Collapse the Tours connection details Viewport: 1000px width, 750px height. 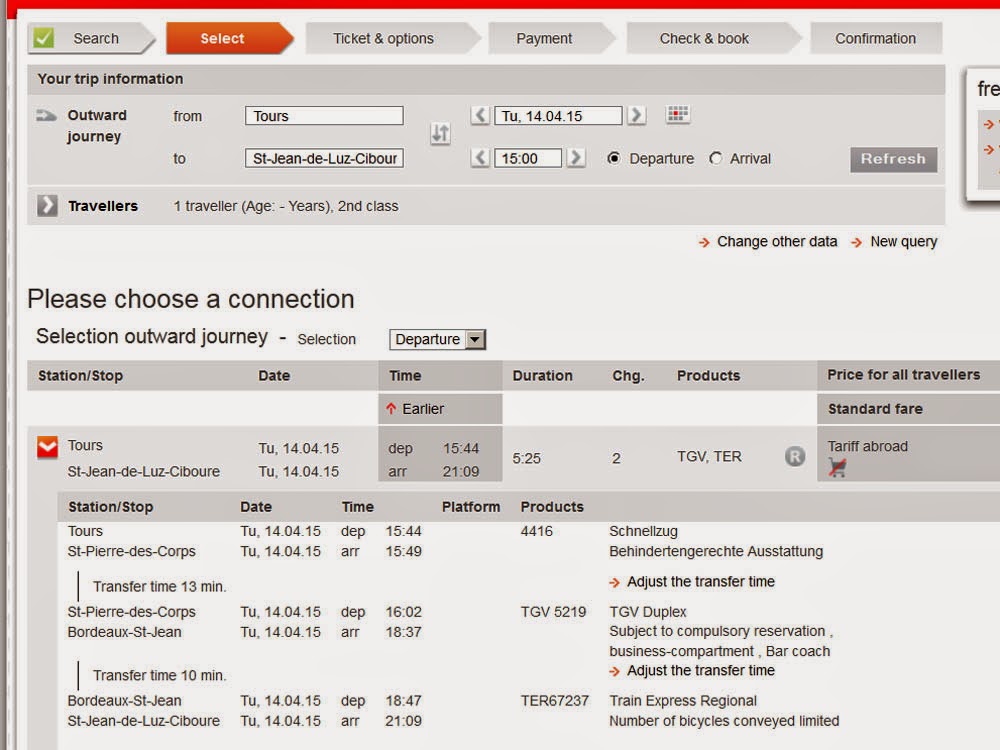[47, 448]
